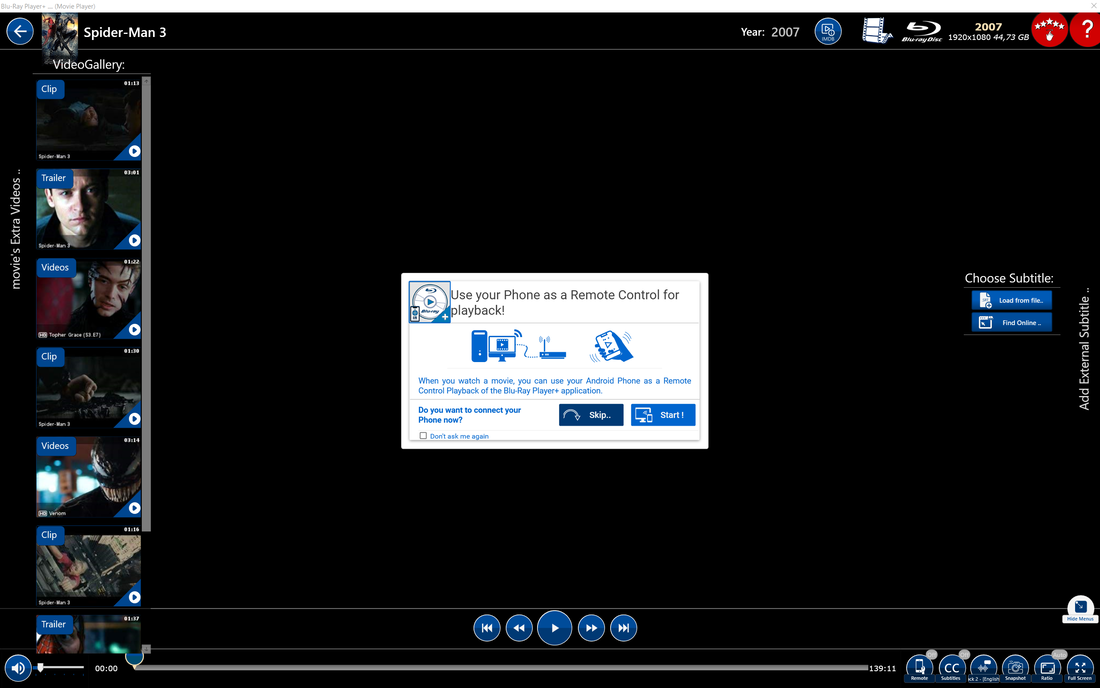
Task: Hide the player menus
Action: click(x=1080, y=608)
